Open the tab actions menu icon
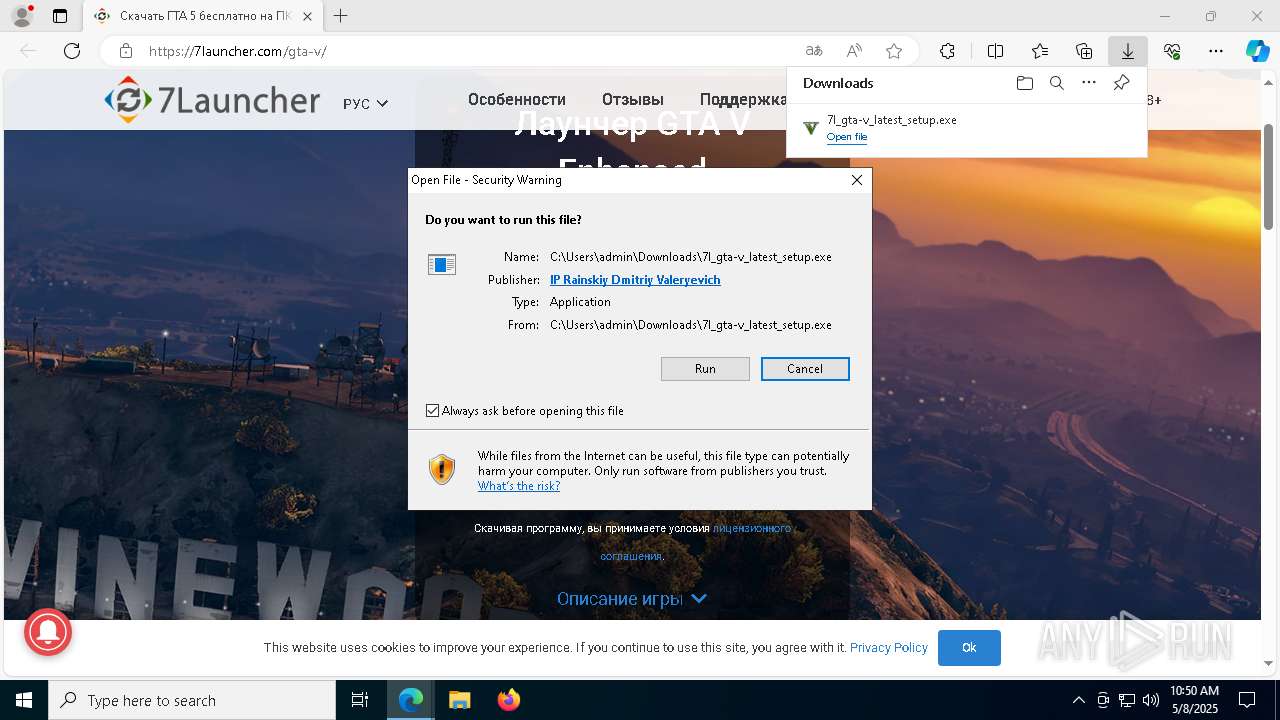Image resolution: width=1280 pixels, height=720 pixels. [x=60, y=16]
